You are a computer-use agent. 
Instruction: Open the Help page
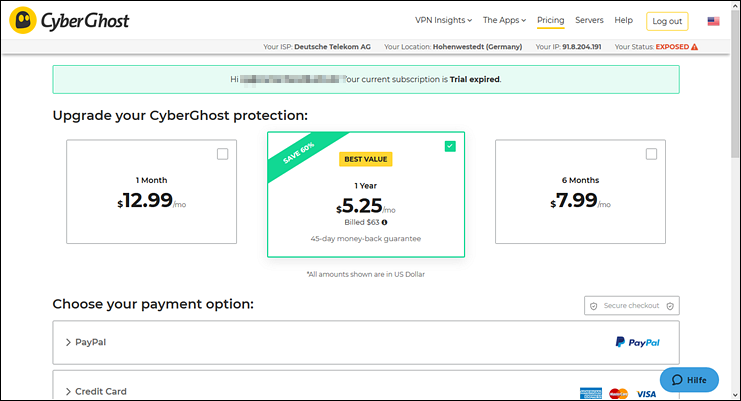623,20
